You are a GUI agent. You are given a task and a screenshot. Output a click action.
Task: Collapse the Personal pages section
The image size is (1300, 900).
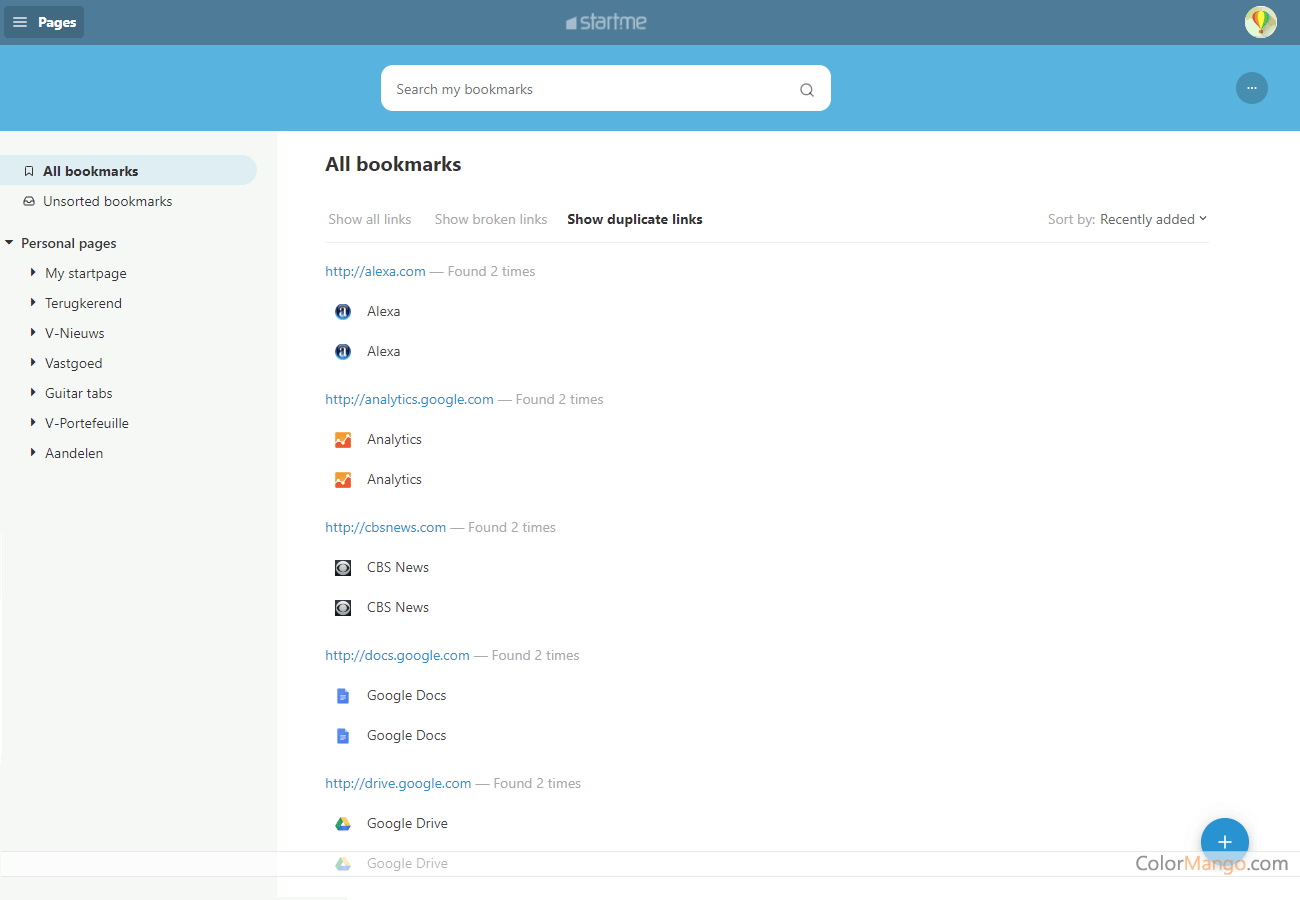click(9, 243)
